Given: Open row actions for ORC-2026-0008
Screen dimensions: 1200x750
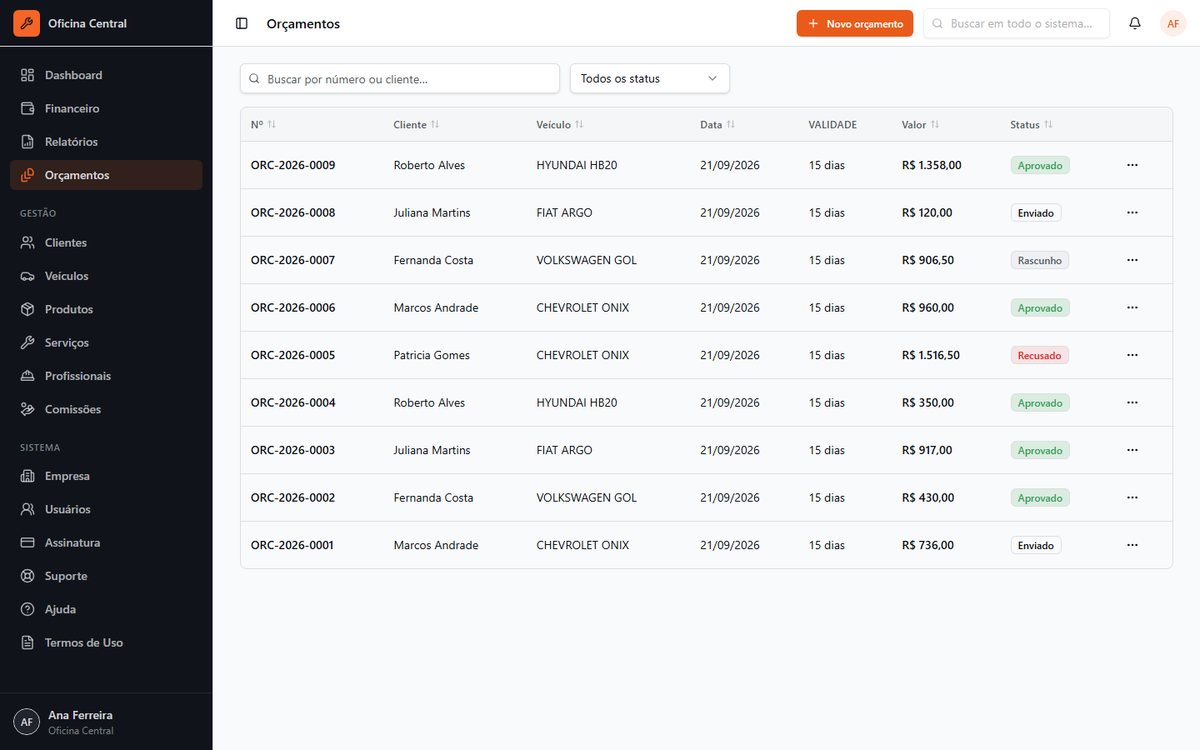Looking at the screenshot, I should coord(1132,213).
